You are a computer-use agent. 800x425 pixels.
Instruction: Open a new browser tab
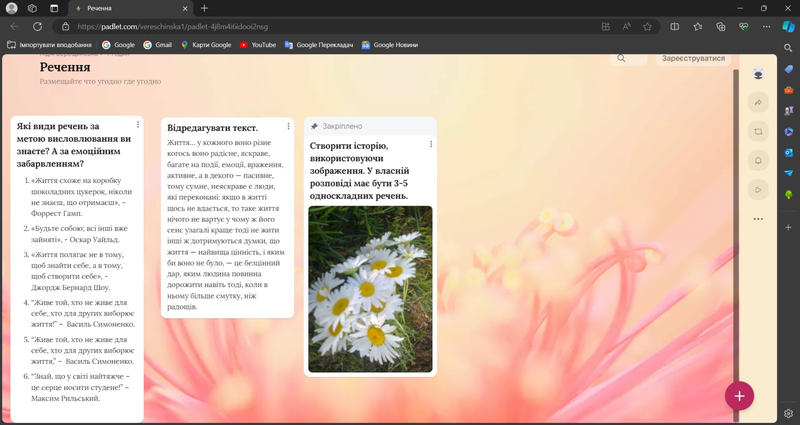click(x=204, y=8)
